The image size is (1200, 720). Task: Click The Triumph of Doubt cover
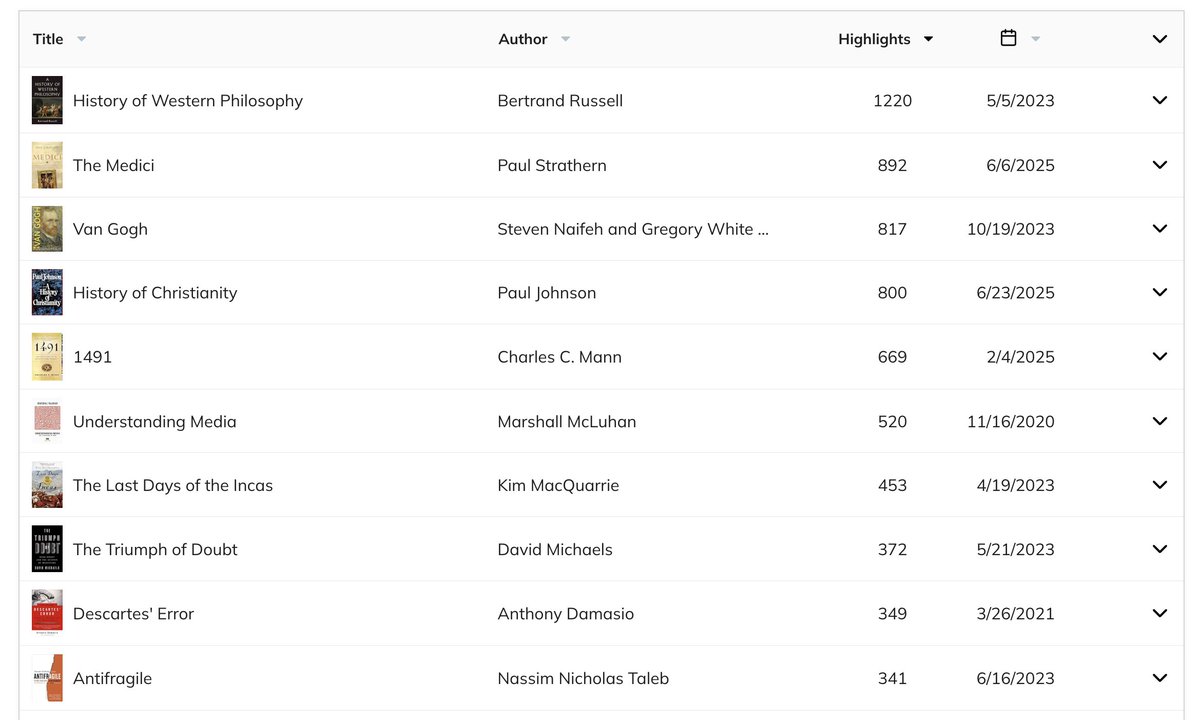[x=47, y=549]
